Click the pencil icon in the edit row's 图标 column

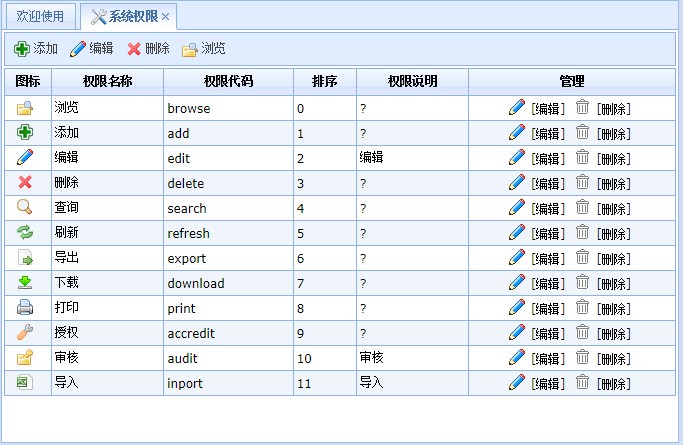(25, 157)
